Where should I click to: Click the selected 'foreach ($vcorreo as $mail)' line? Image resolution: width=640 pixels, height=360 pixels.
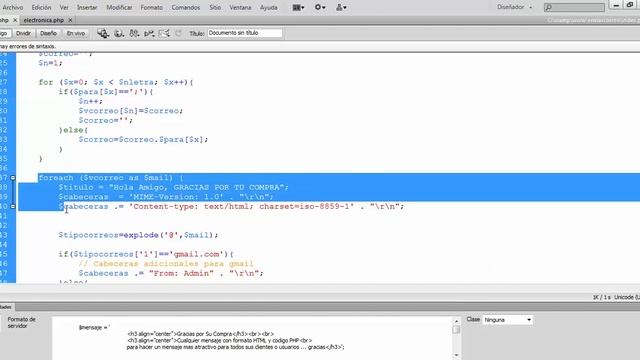pyautogui.click(x=111, y=178)
